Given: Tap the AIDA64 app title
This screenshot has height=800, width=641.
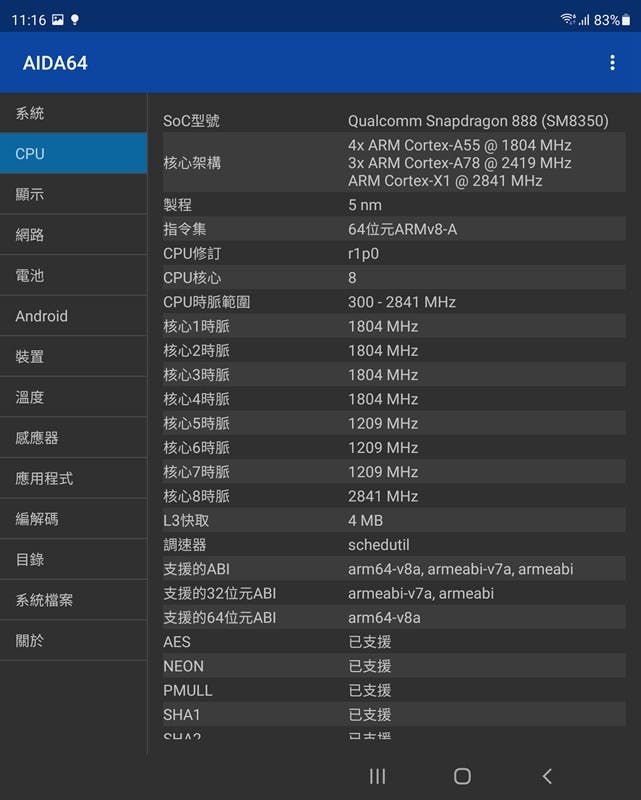Looking at the screenshot, I should click(x=55, y=63).
